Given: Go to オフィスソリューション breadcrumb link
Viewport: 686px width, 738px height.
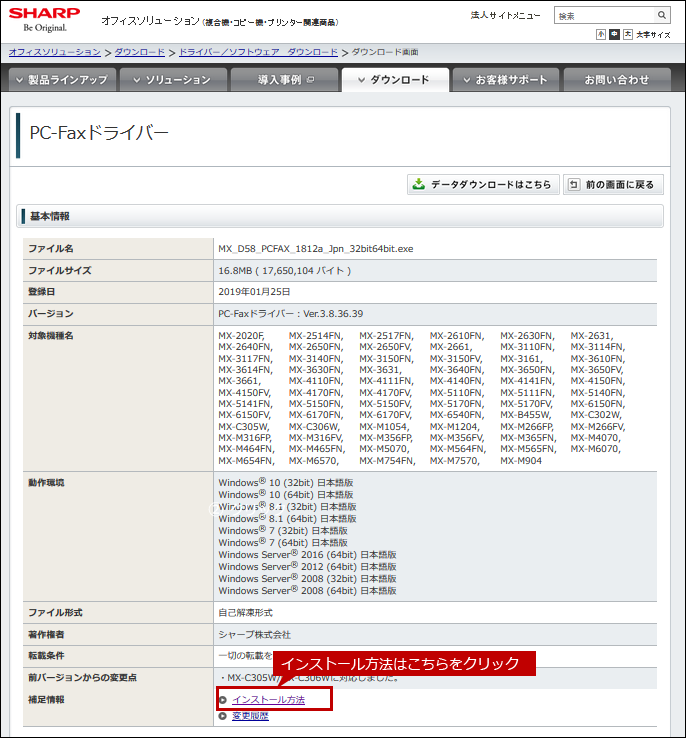Looking at the screenshot, I should point(55,52).
